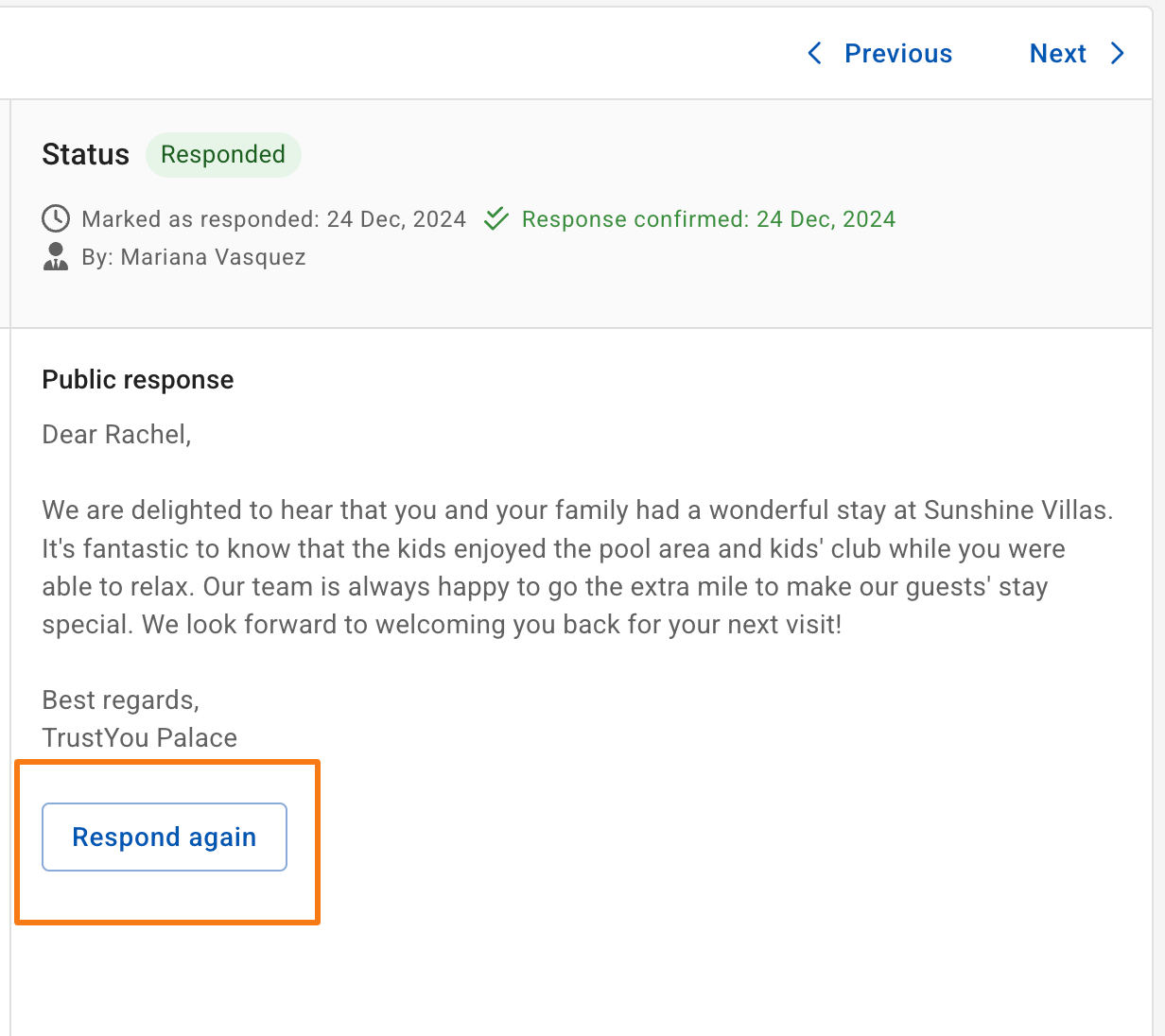This screenshot has width=1165, height=1036.
Task: Click the Respond again button
Action: 165,837
